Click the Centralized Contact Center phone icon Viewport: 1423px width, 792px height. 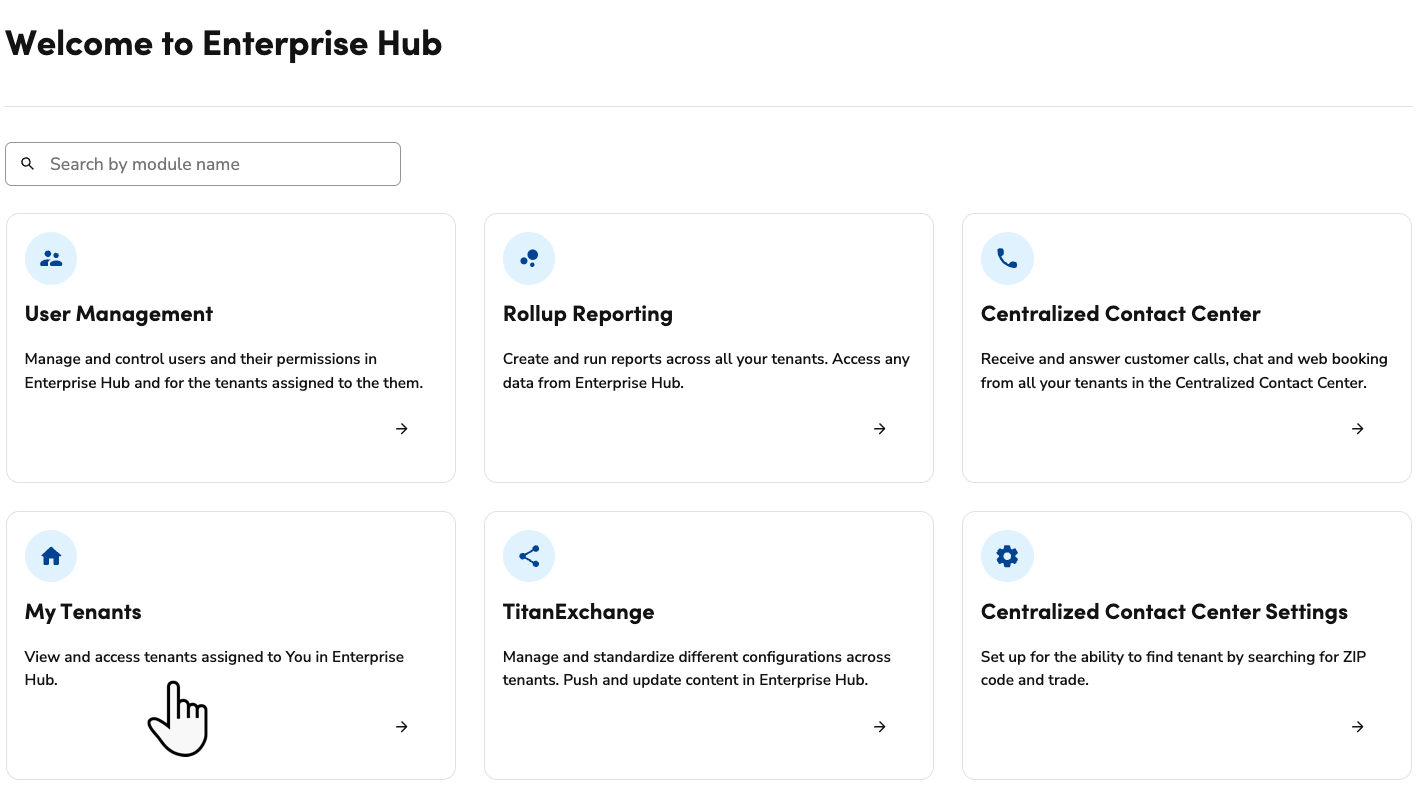[1007, 258]
